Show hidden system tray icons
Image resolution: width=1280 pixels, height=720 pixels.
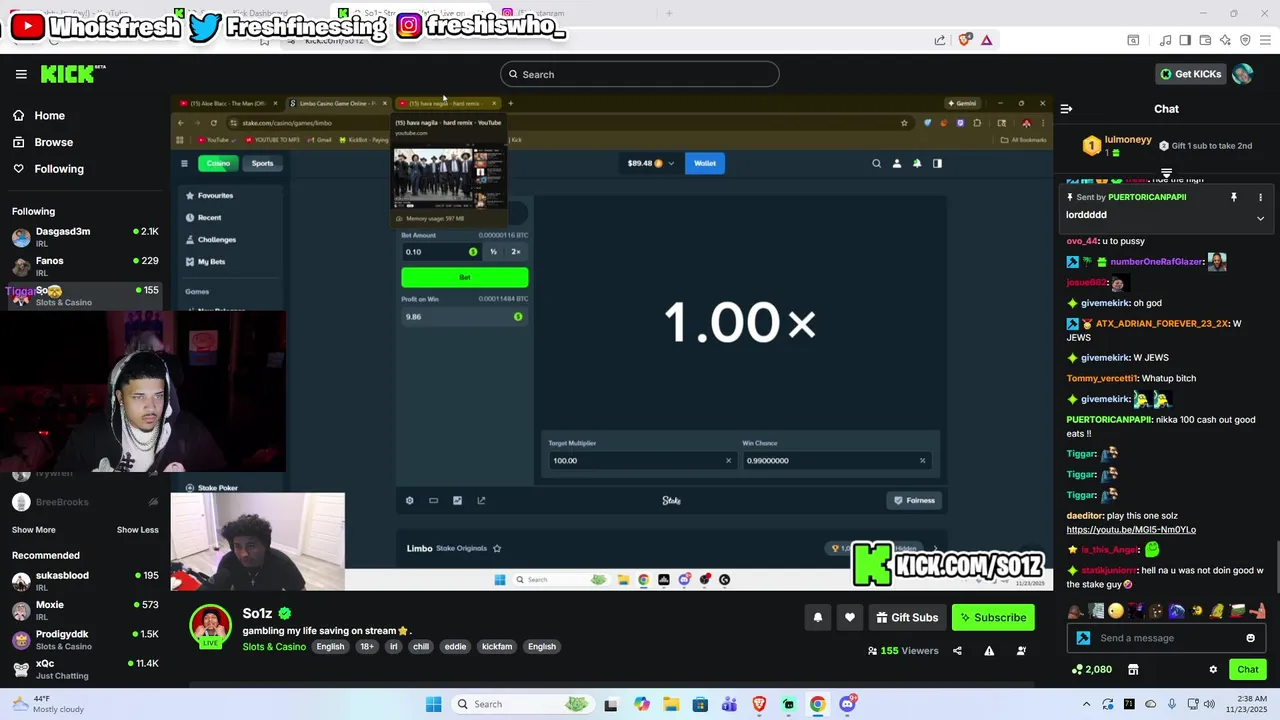pyautogui.click(x=1087, y=704)
